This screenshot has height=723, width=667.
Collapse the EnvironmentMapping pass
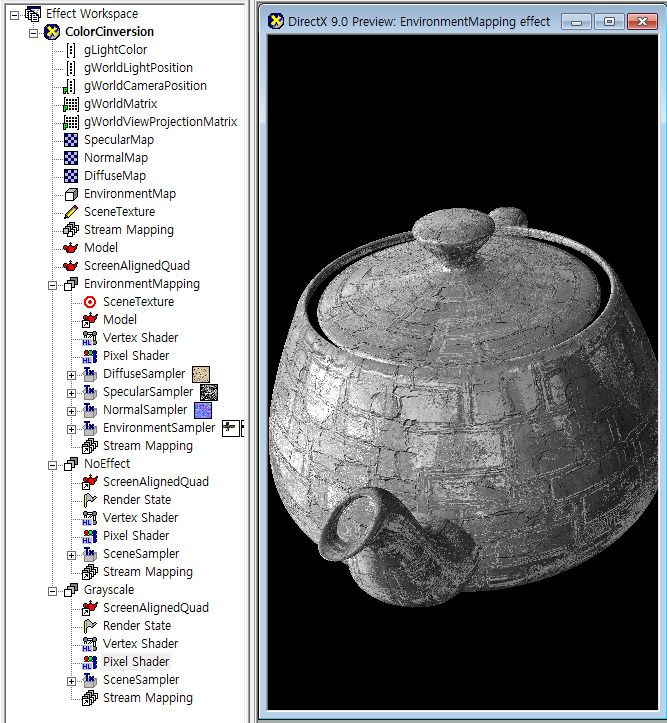tap(53, 285)
